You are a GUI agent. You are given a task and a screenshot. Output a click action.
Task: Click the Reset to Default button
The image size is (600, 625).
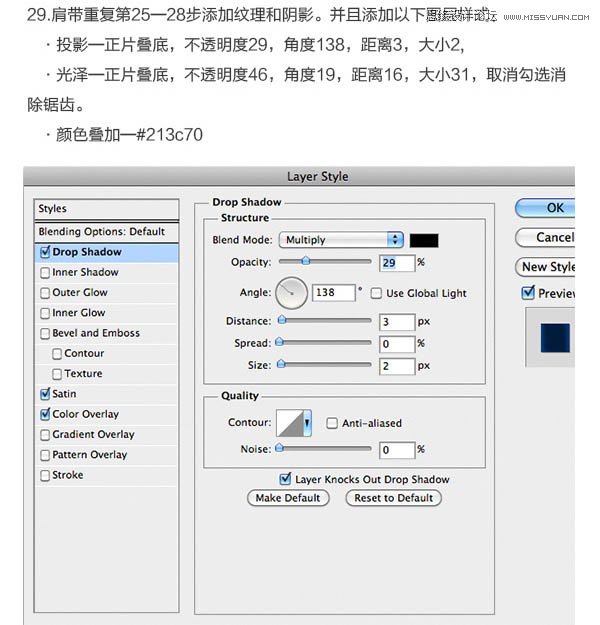(393, 498)
